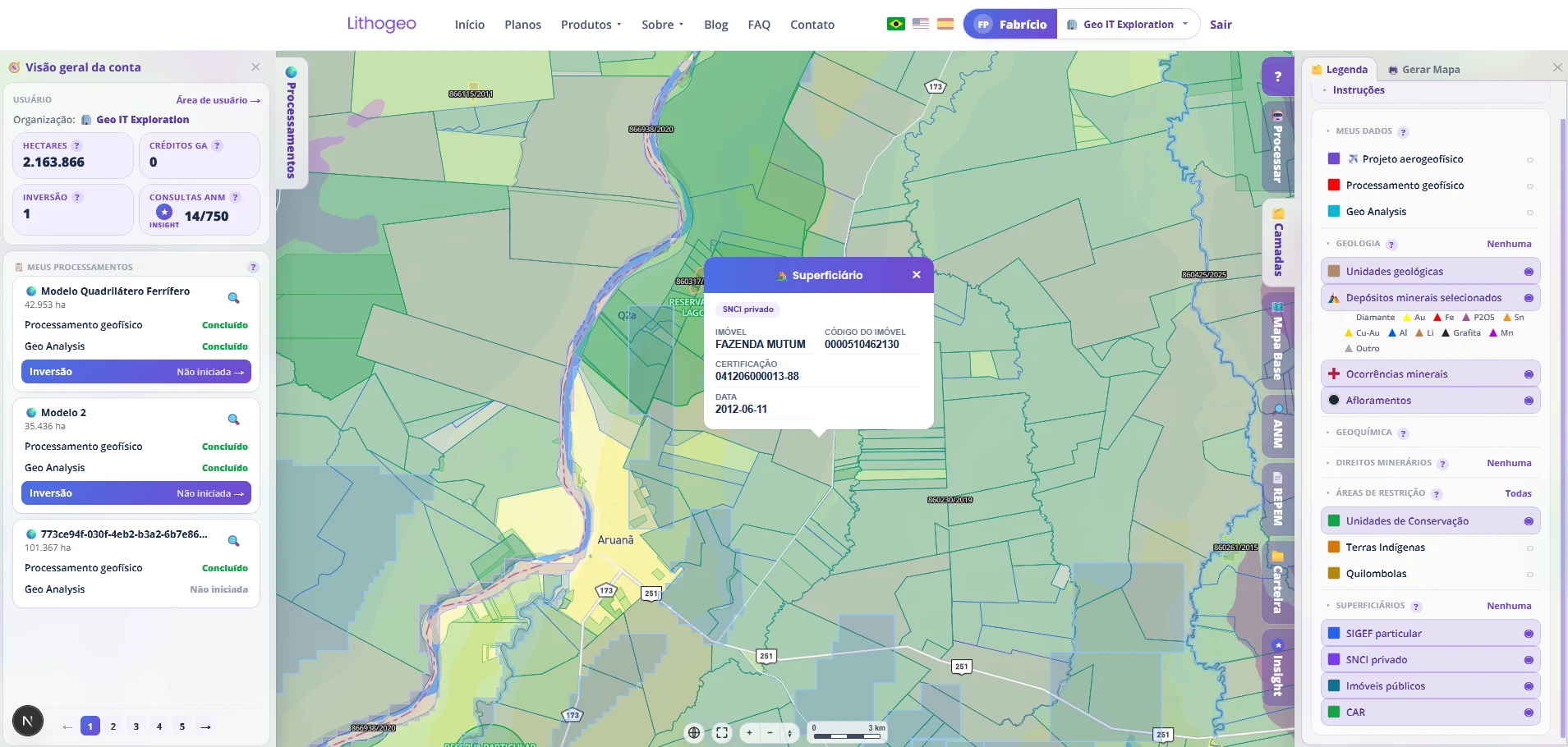Click the magnifier icon for Modelo Quadrilátero Ferrífero
The width and height of the screenshot is (1568, 747).
233,298
